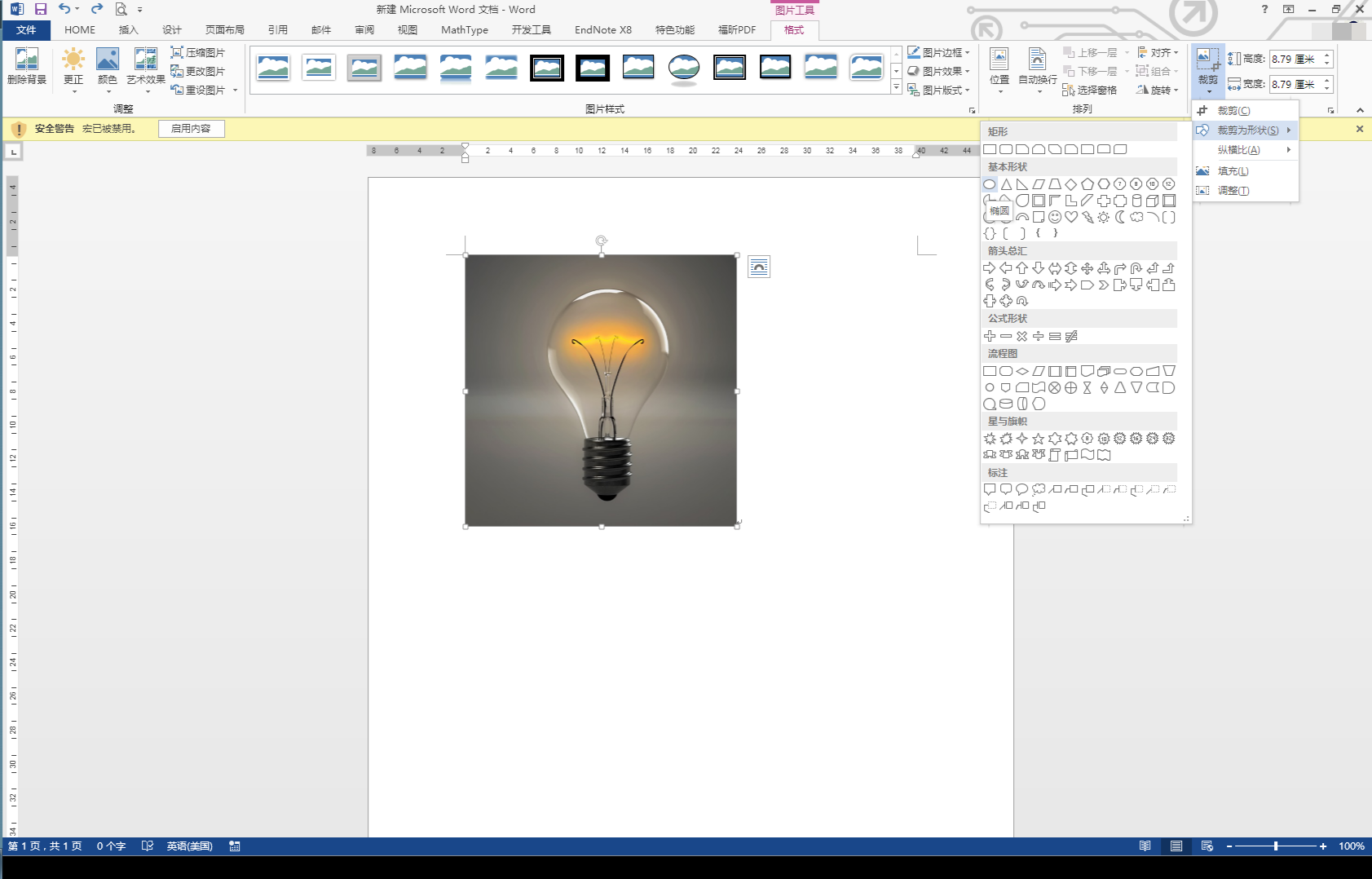The image size is (1372, 879).
Task: Undo the last action
Action: click(x=64, y=9)
